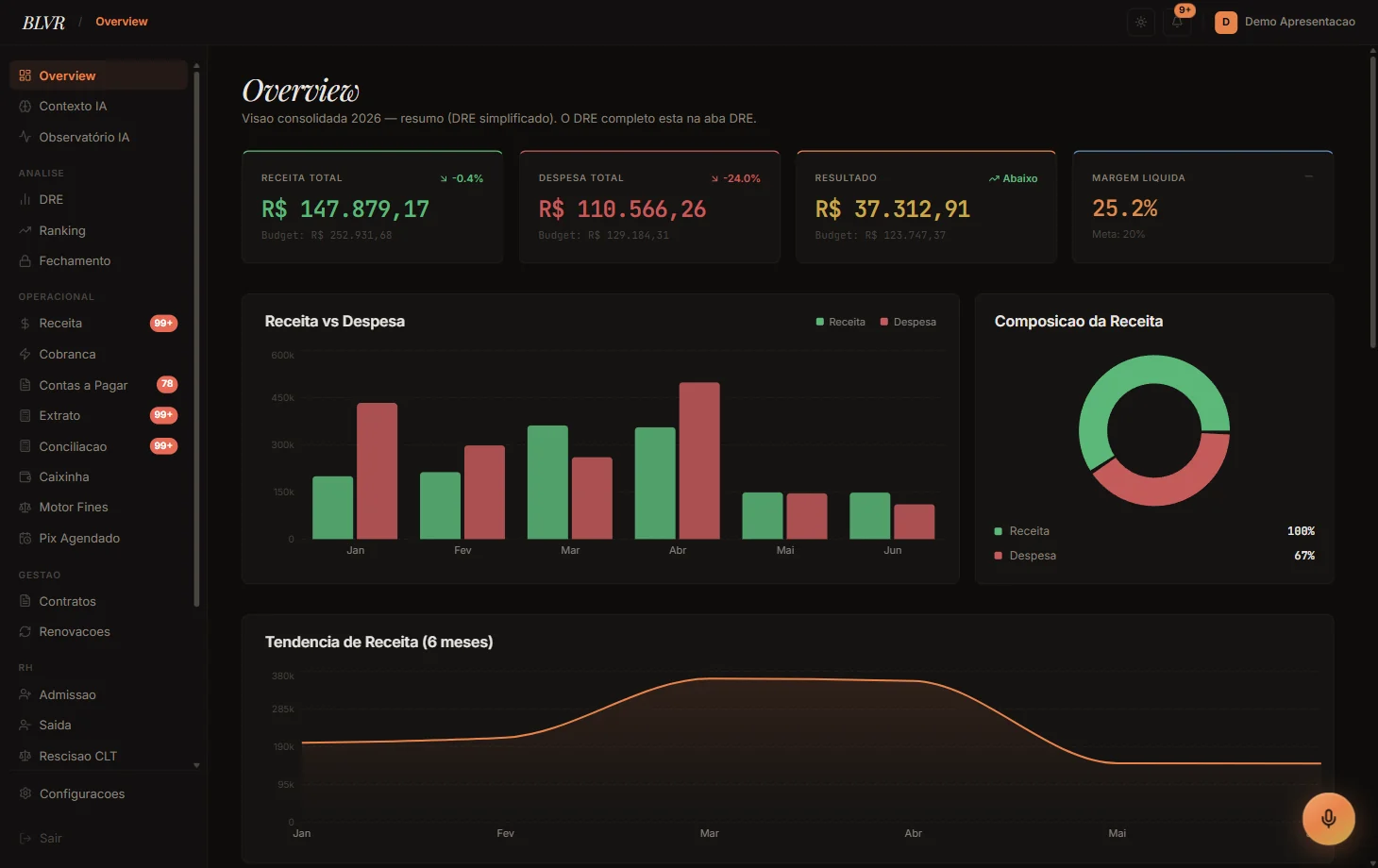Click the Conciliacao icon in sidebar
The image size is (1378, 868).
tap(25, 446)
